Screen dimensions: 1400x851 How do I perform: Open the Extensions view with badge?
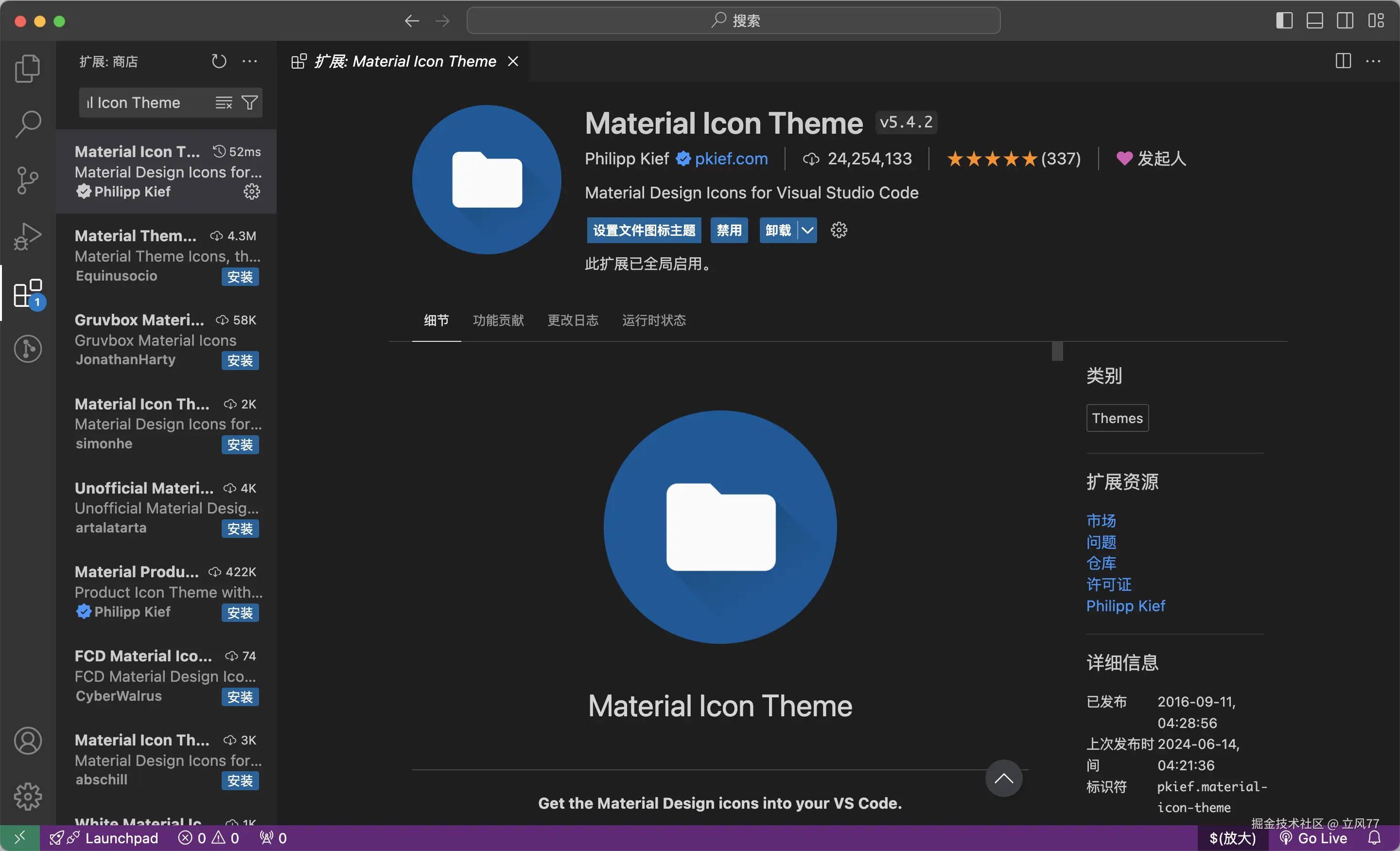27,293
